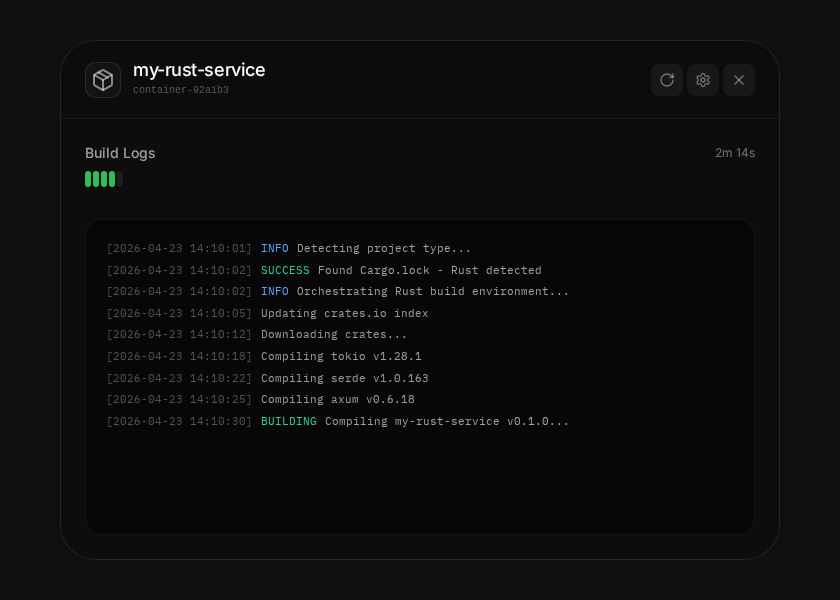Image resolution: width=840 pixels, height=600 pixels.
Task: Click the restart build icon
Action: (667, 80)
